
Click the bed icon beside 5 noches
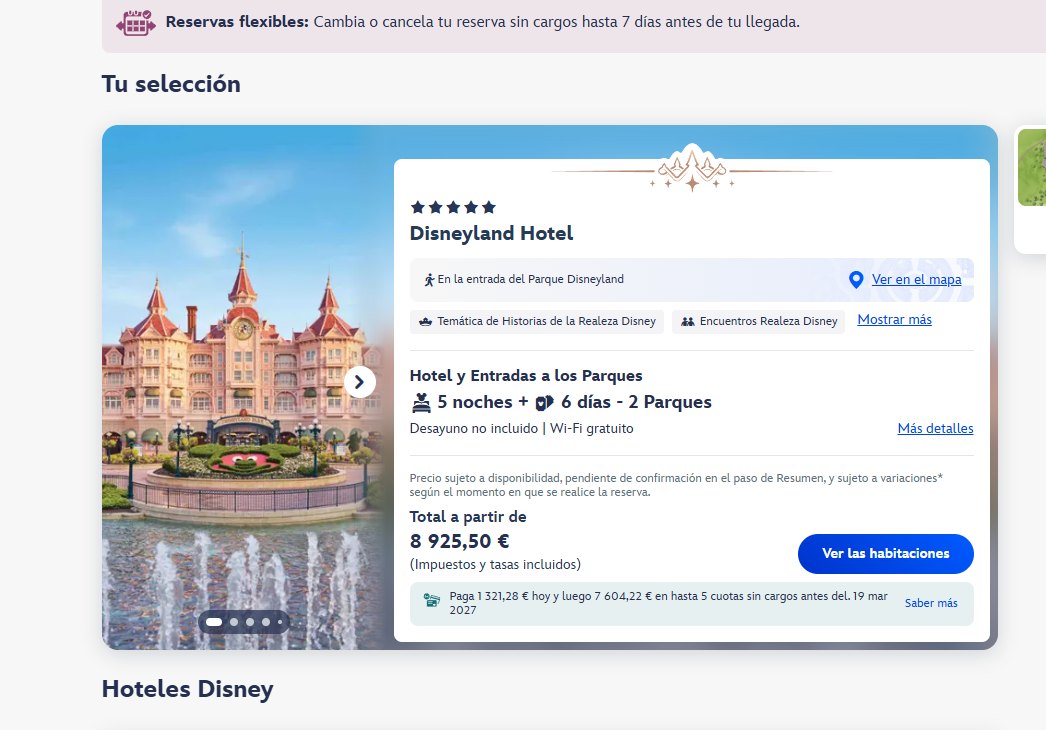tap(422, 402)
